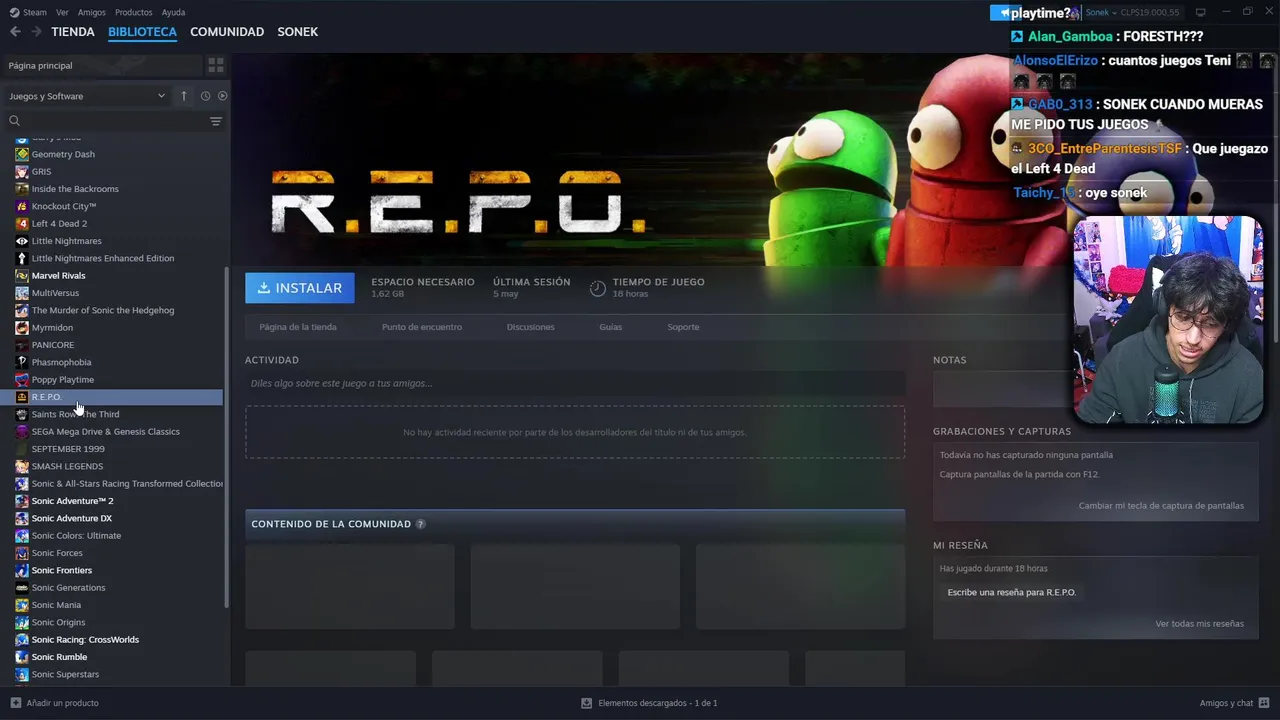Go forward with the right arrow
This screenshot has width=1280, height=720.
pyautogui.click(x=36, y=32)
